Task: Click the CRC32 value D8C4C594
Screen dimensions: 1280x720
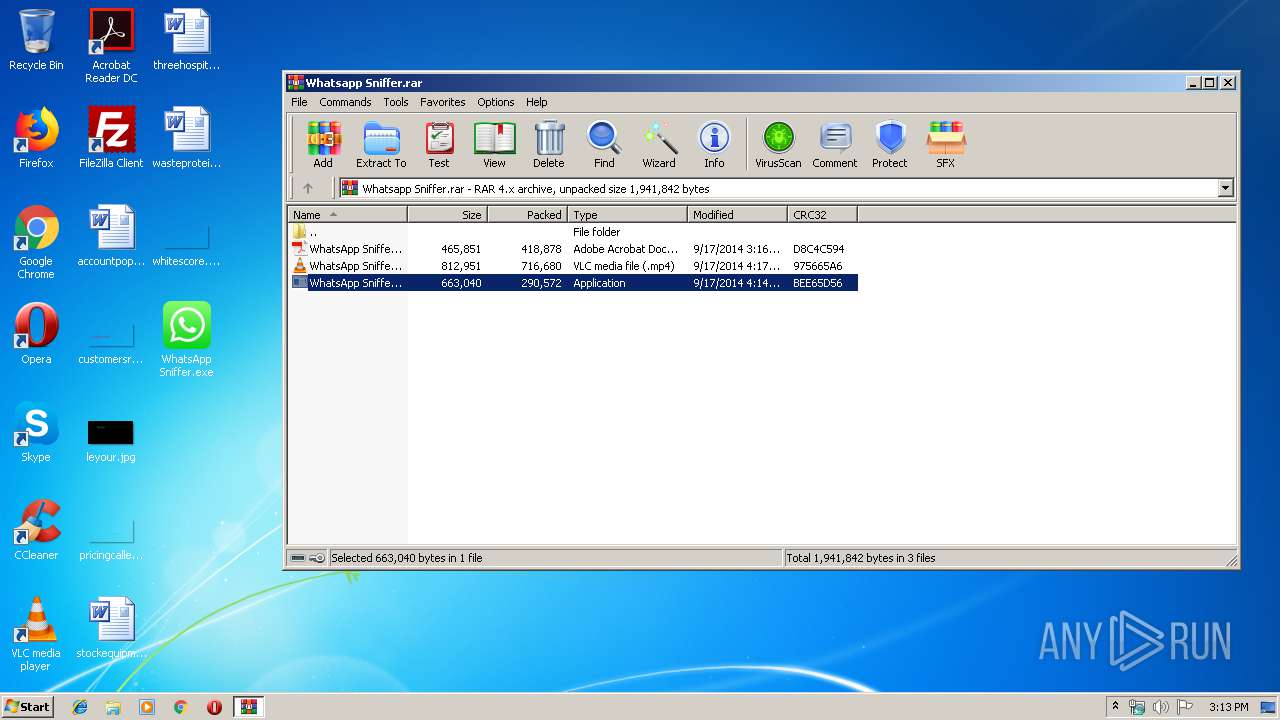Action: (x=818, y=249)
